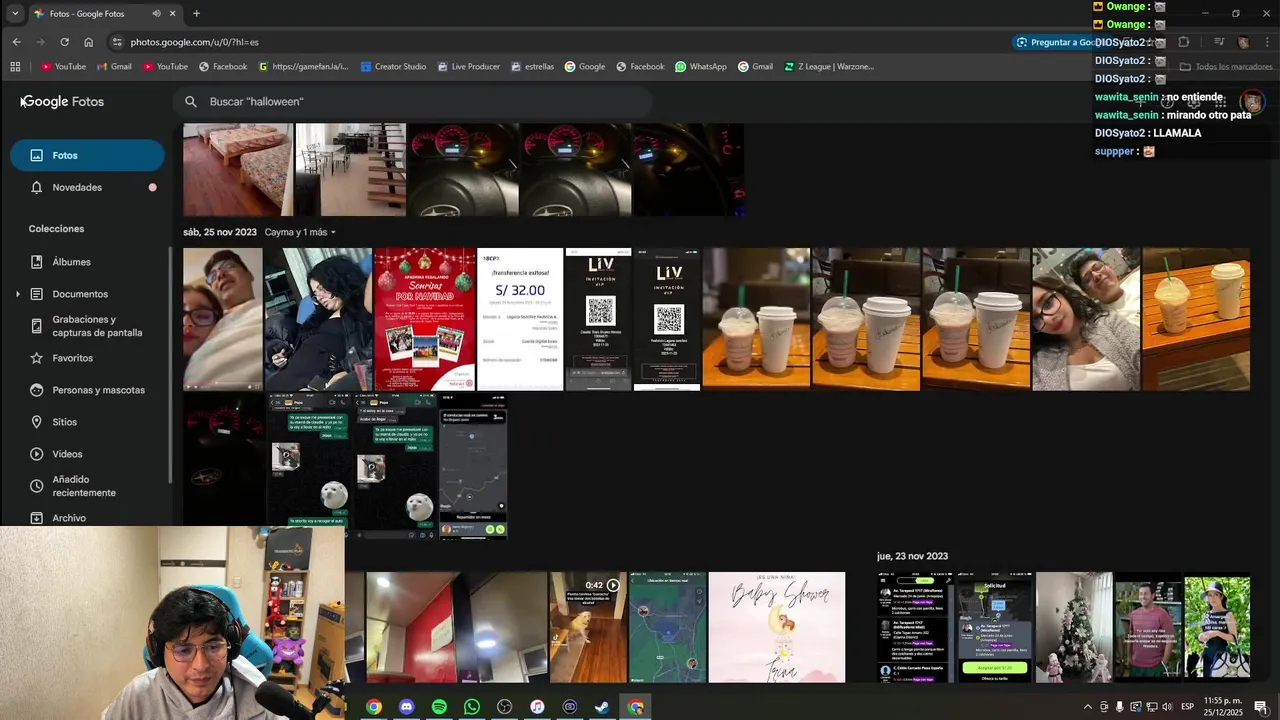Open Steam from taskbar
Viewport: 1280px width, 720px height.
(x=602, y=707)
